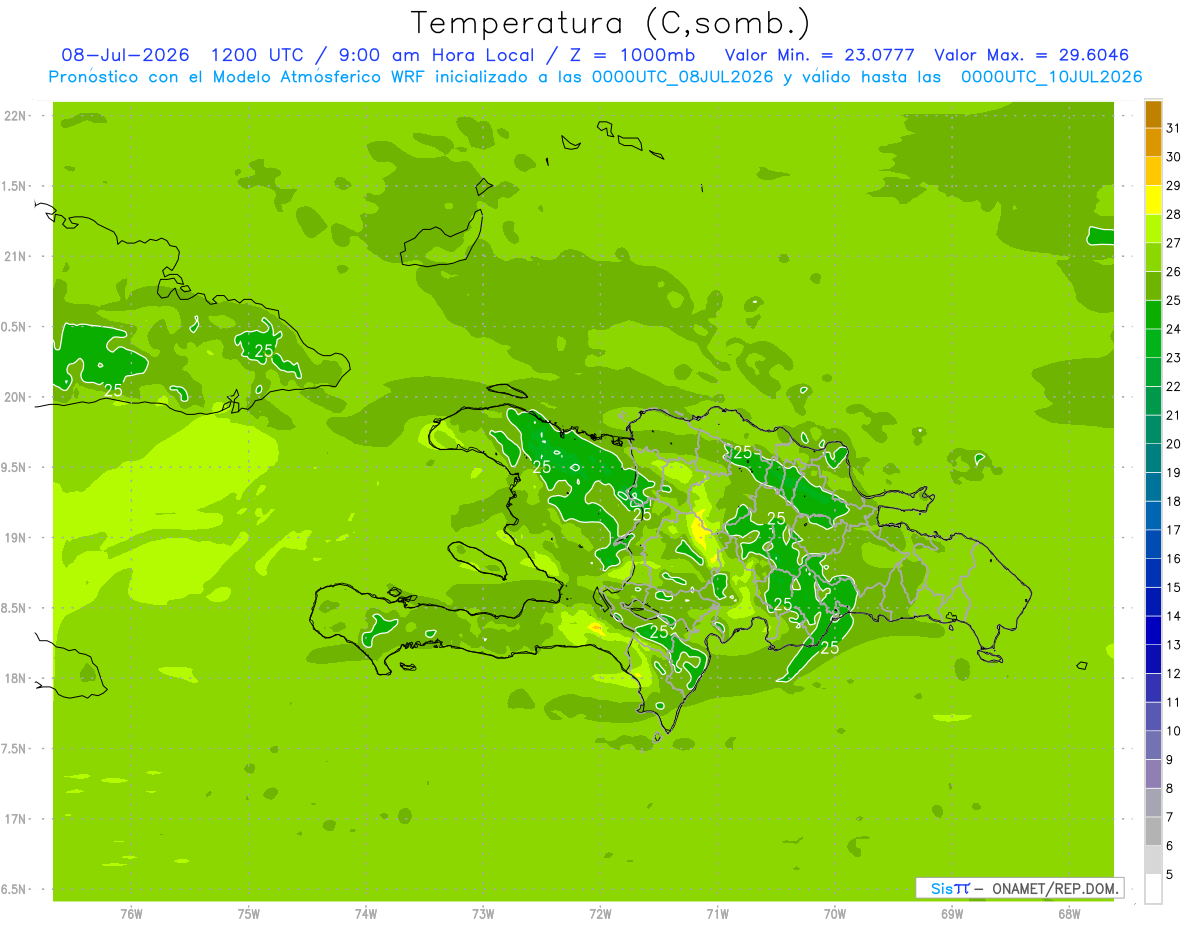Click the colorbar value '10'
The image size is (1200, 927).
(1174, 731)
